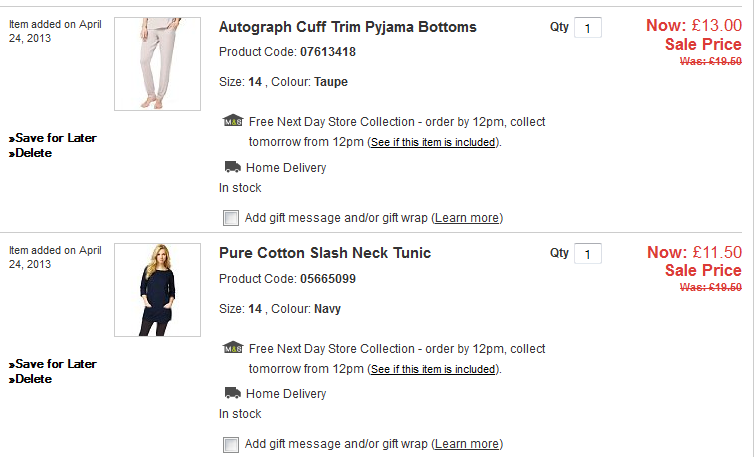Learn more about gift wrap for tunic
This screenshot has height=457, width=754.
point(467,444)
